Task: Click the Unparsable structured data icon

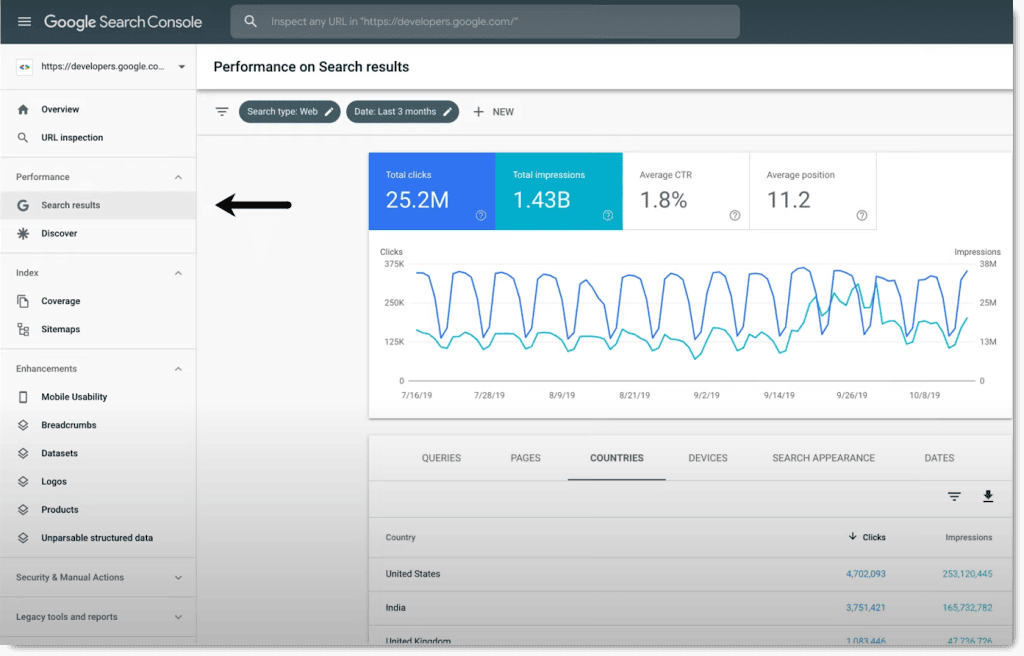Action: click(23, 538)
